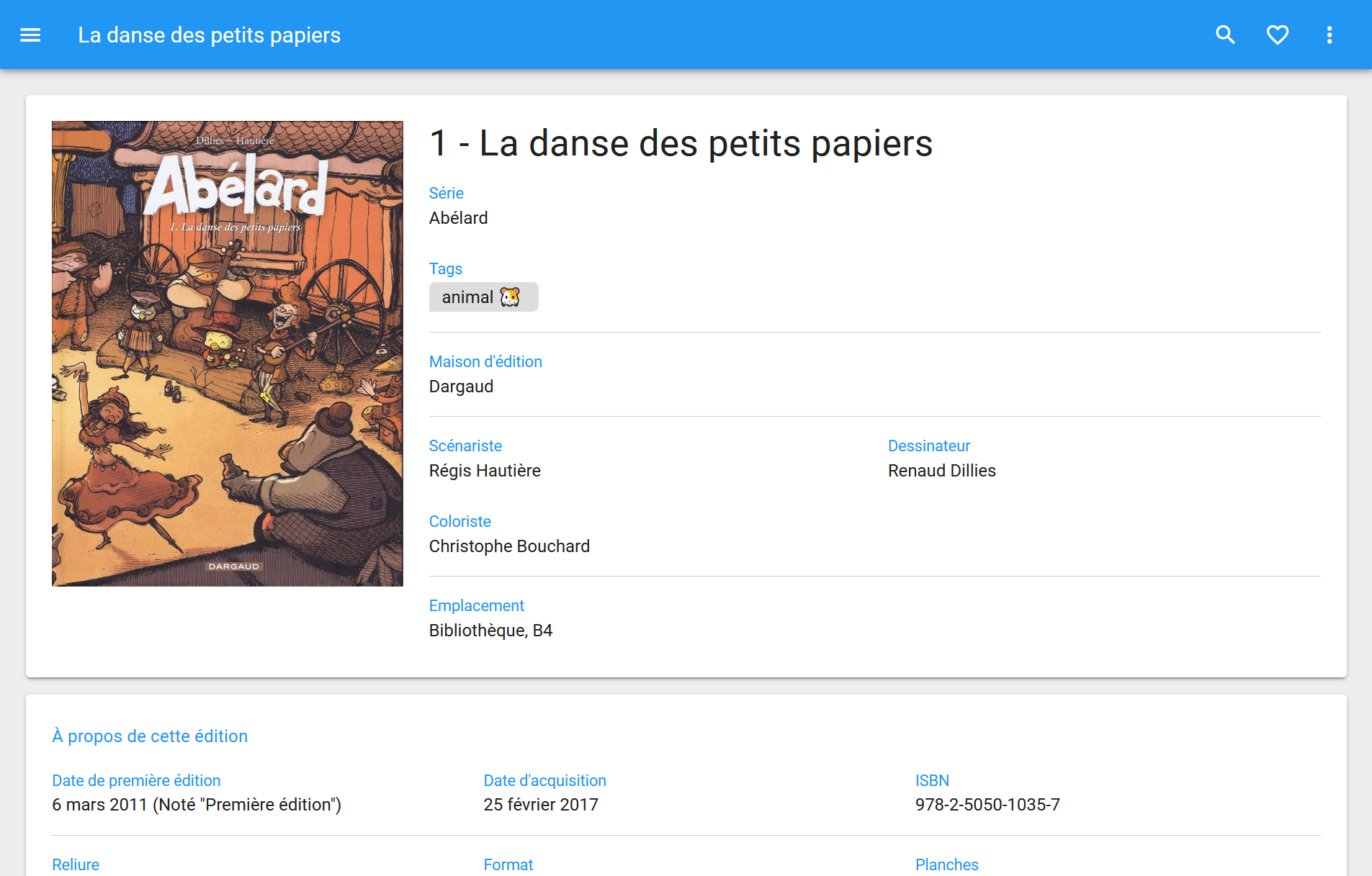Viewport: 1372px width, 876px height.
Task: Click the 'Format' label
Action: point(508,864)
